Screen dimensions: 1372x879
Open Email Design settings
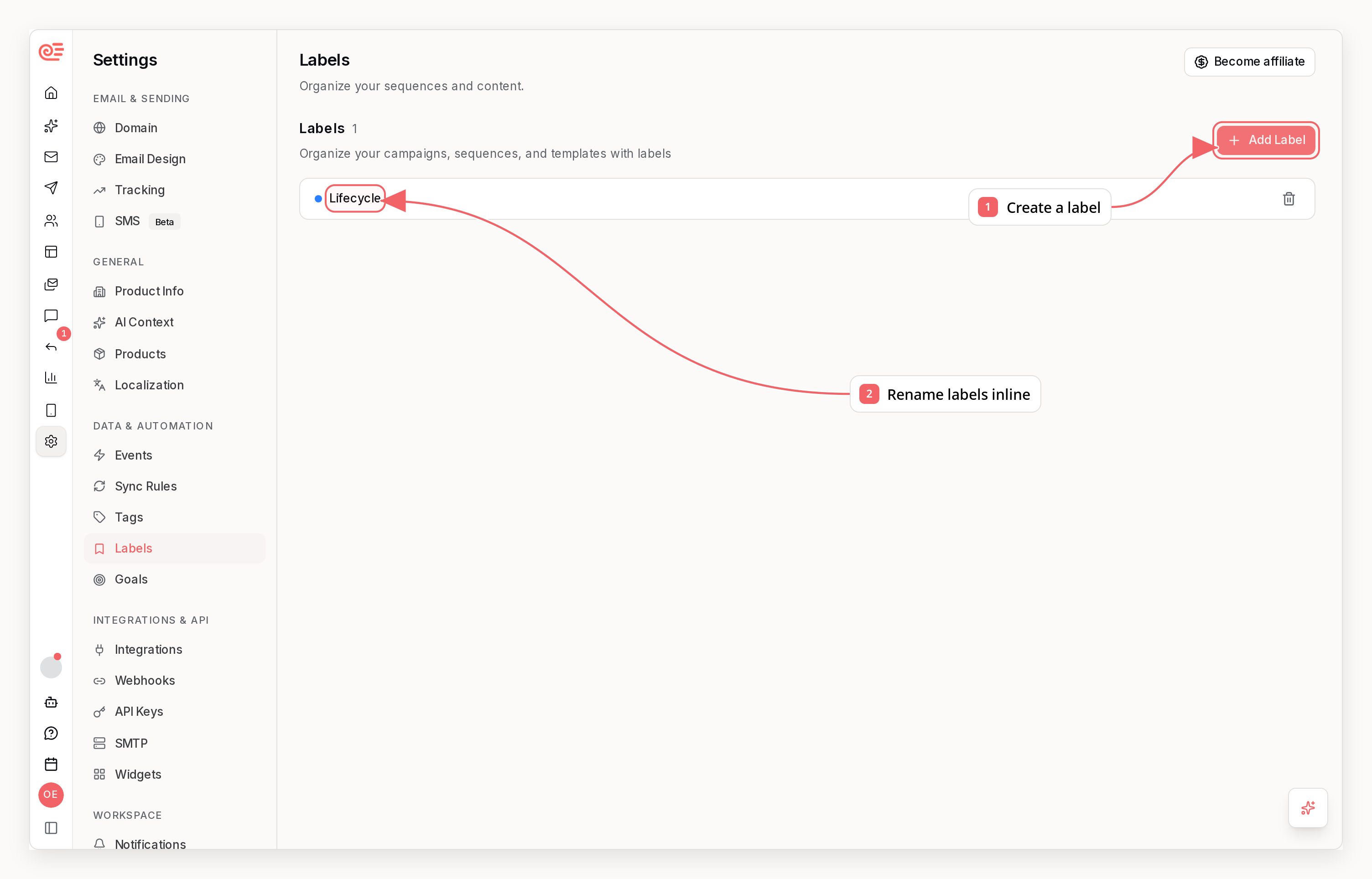point(174,159)
